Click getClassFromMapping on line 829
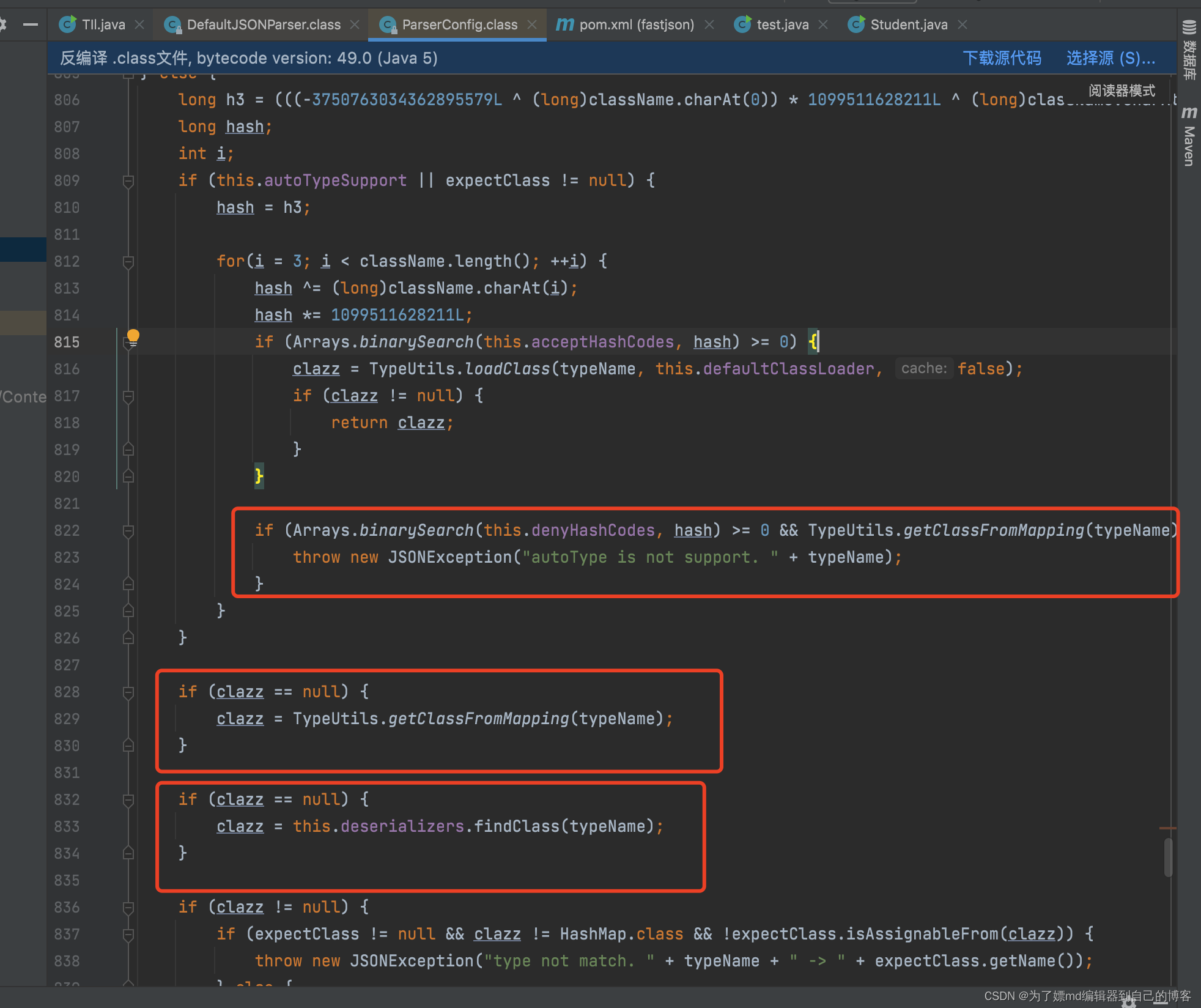The width and height of the screenshot is (1201, 1008). tap(479, 719)
